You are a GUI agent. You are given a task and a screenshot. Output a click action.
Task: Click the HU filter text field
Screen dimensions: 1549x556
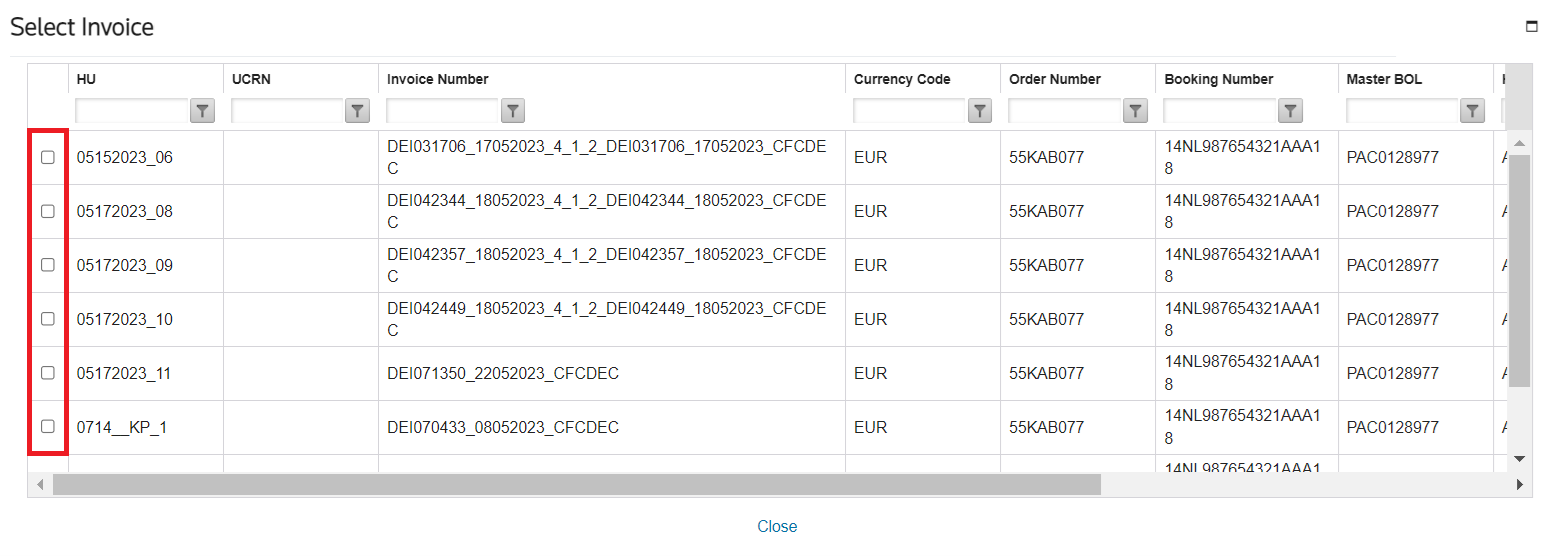click(132, 111)
